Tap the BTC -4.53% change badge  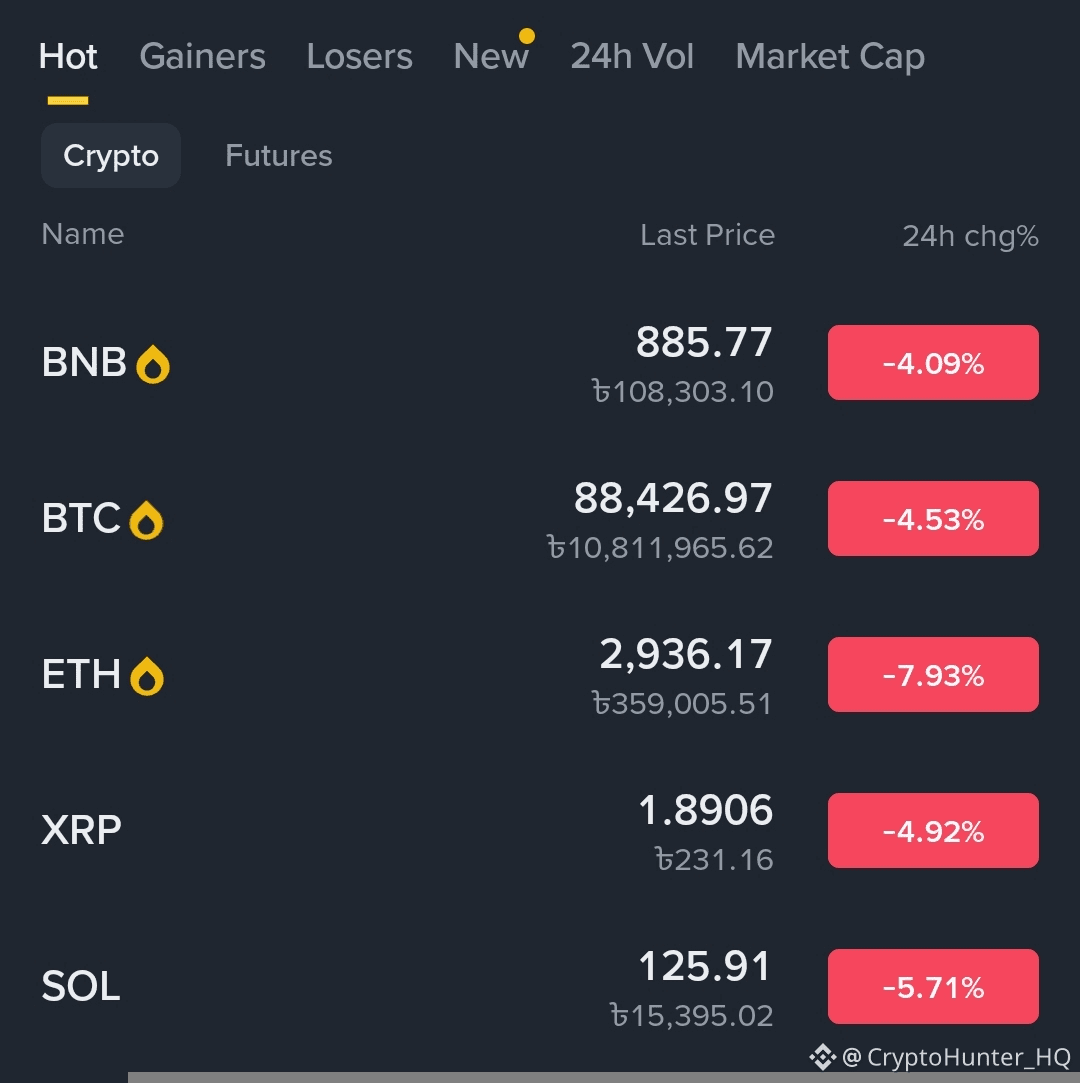[933, 519]
